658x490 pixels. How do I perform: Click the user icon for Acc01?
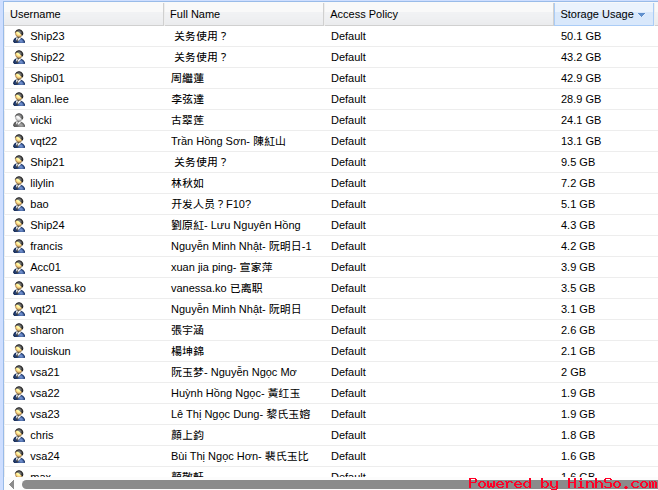click(x=19, y=267)
